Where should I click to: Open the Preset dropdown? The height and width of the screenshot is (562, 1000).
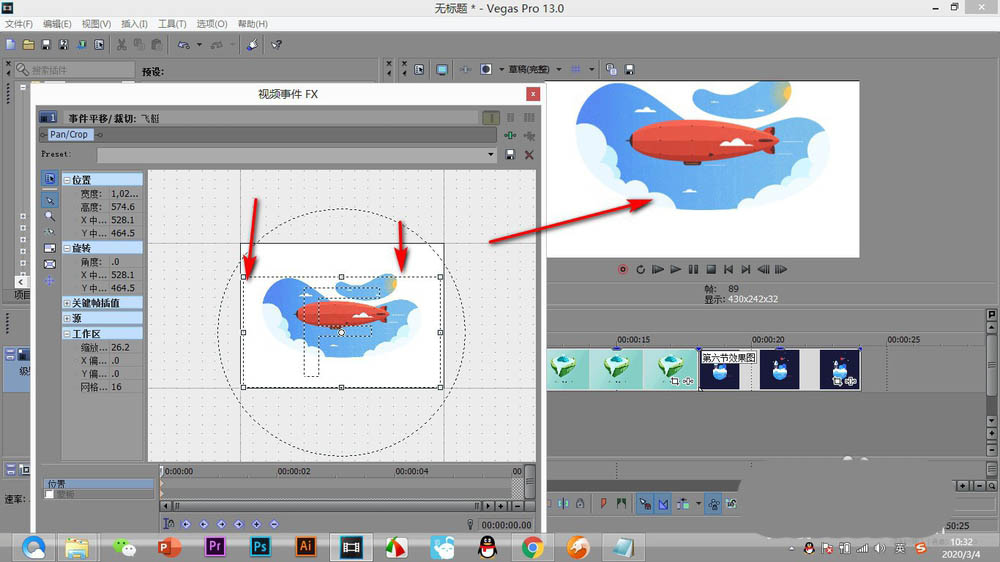tap(490, 154)
